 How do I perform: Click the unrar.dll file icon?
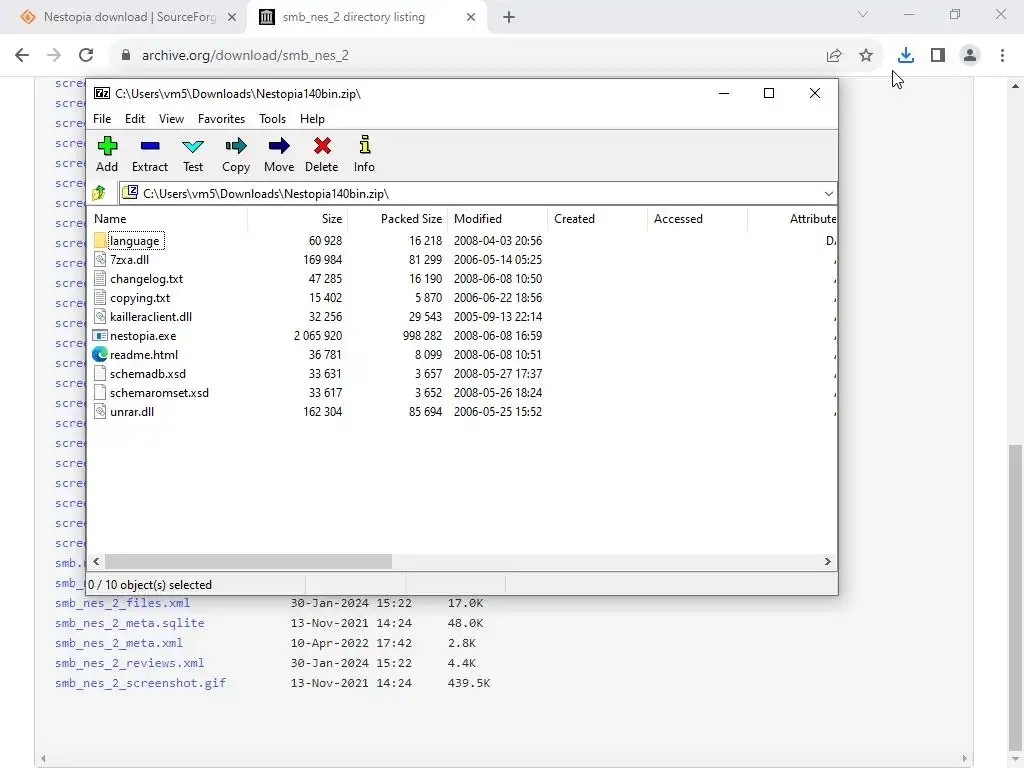coord(100,411)
